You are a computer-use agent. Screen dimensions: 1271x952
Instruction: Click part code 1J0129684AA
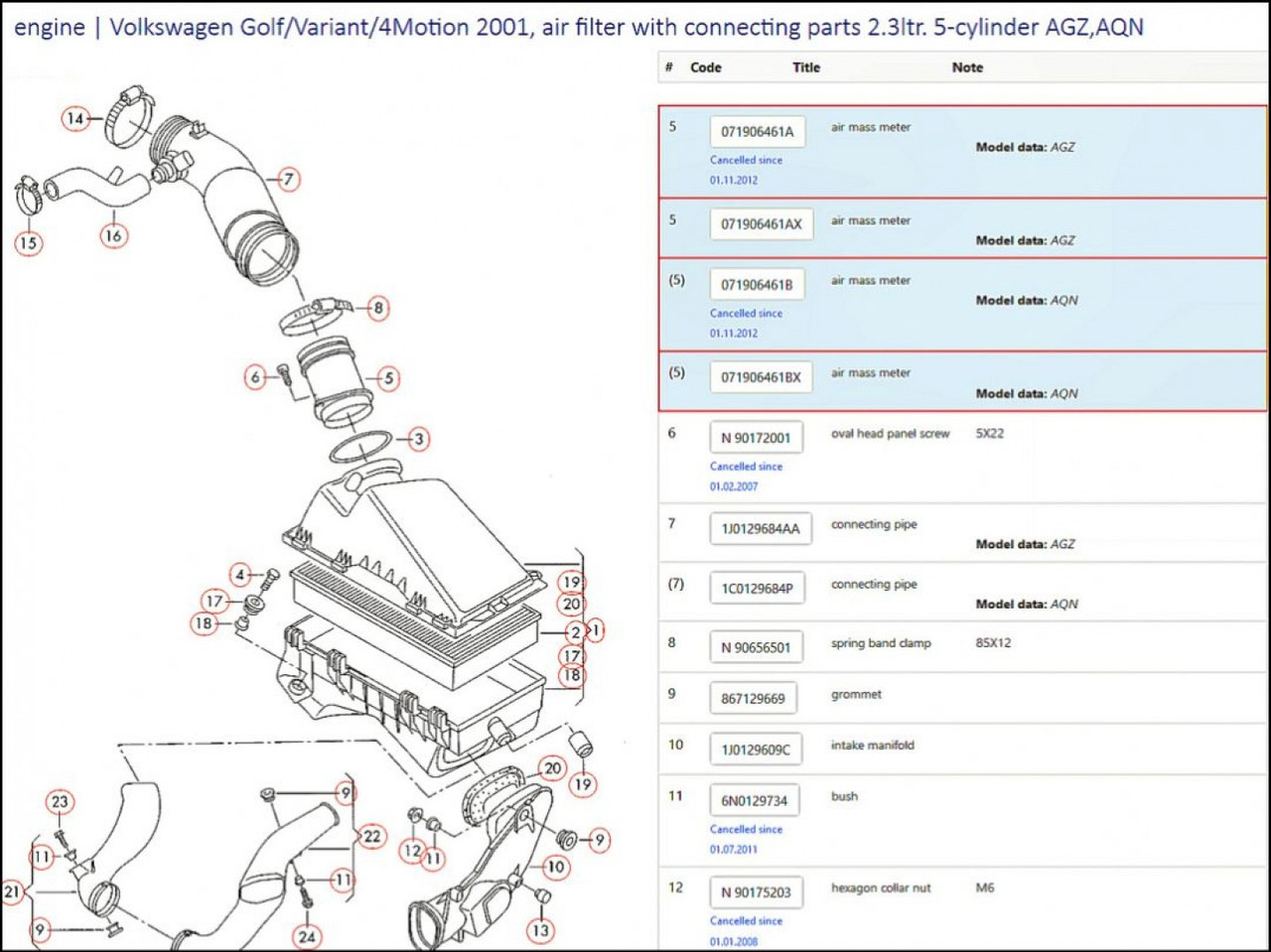(x=761, y=529)
